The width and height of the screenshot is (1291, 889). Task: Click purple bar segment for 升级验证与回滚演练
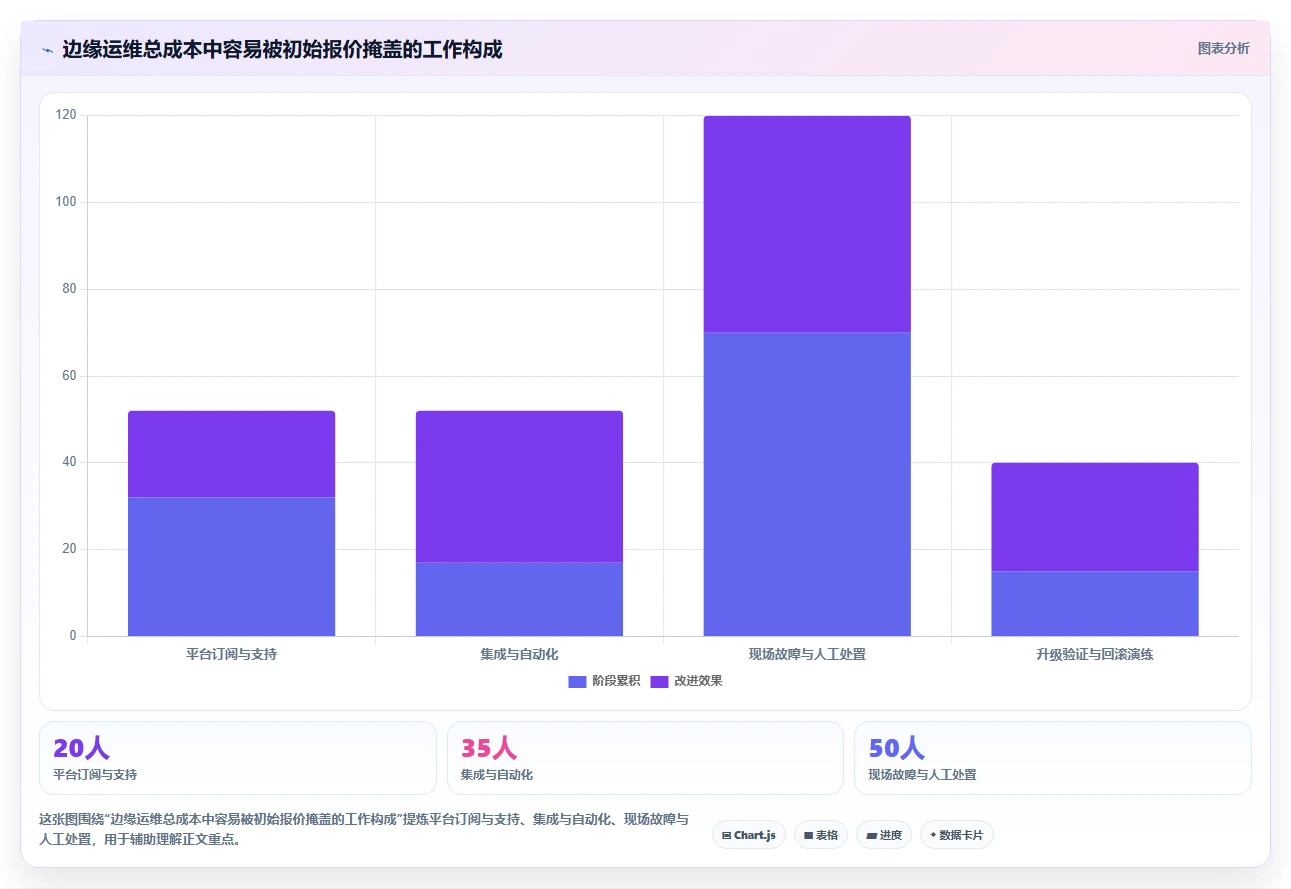tap(1095, 517)
